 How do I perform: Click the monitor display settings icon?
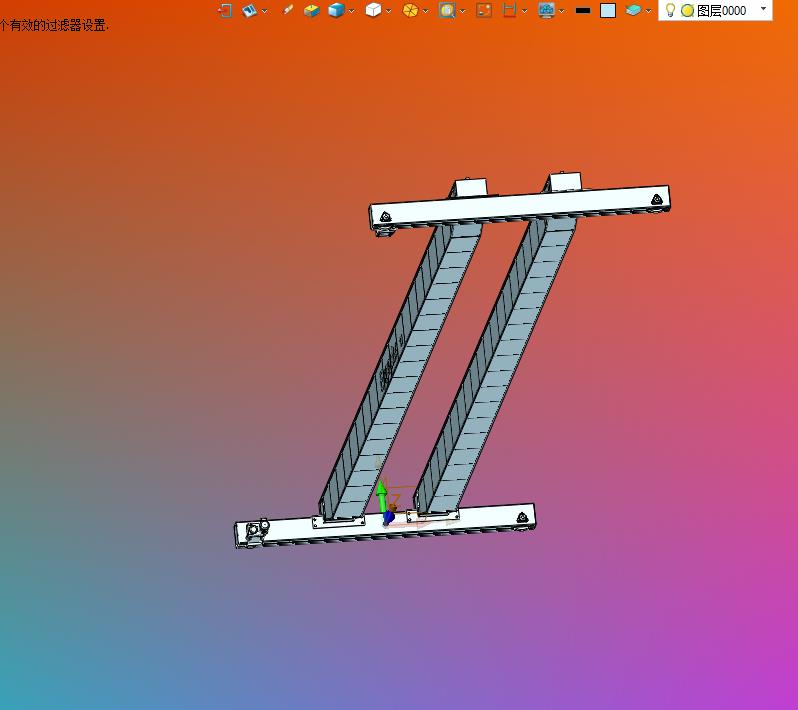coord(547,10)
